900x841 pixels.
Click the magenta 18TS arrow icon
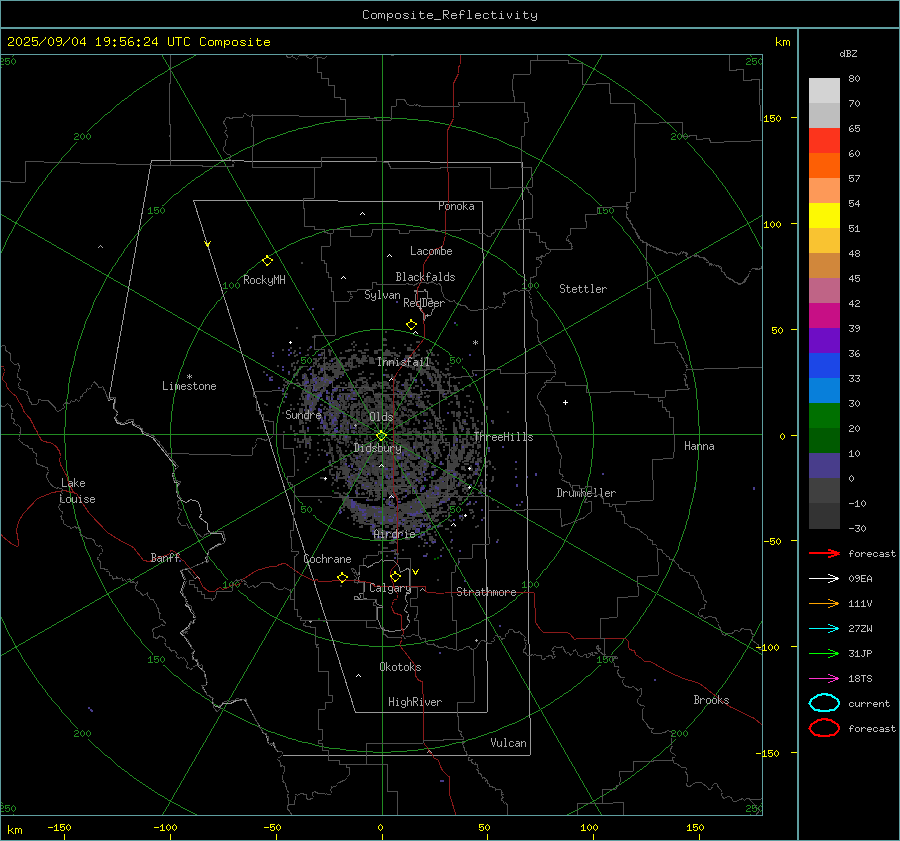(x=824, y=679)
